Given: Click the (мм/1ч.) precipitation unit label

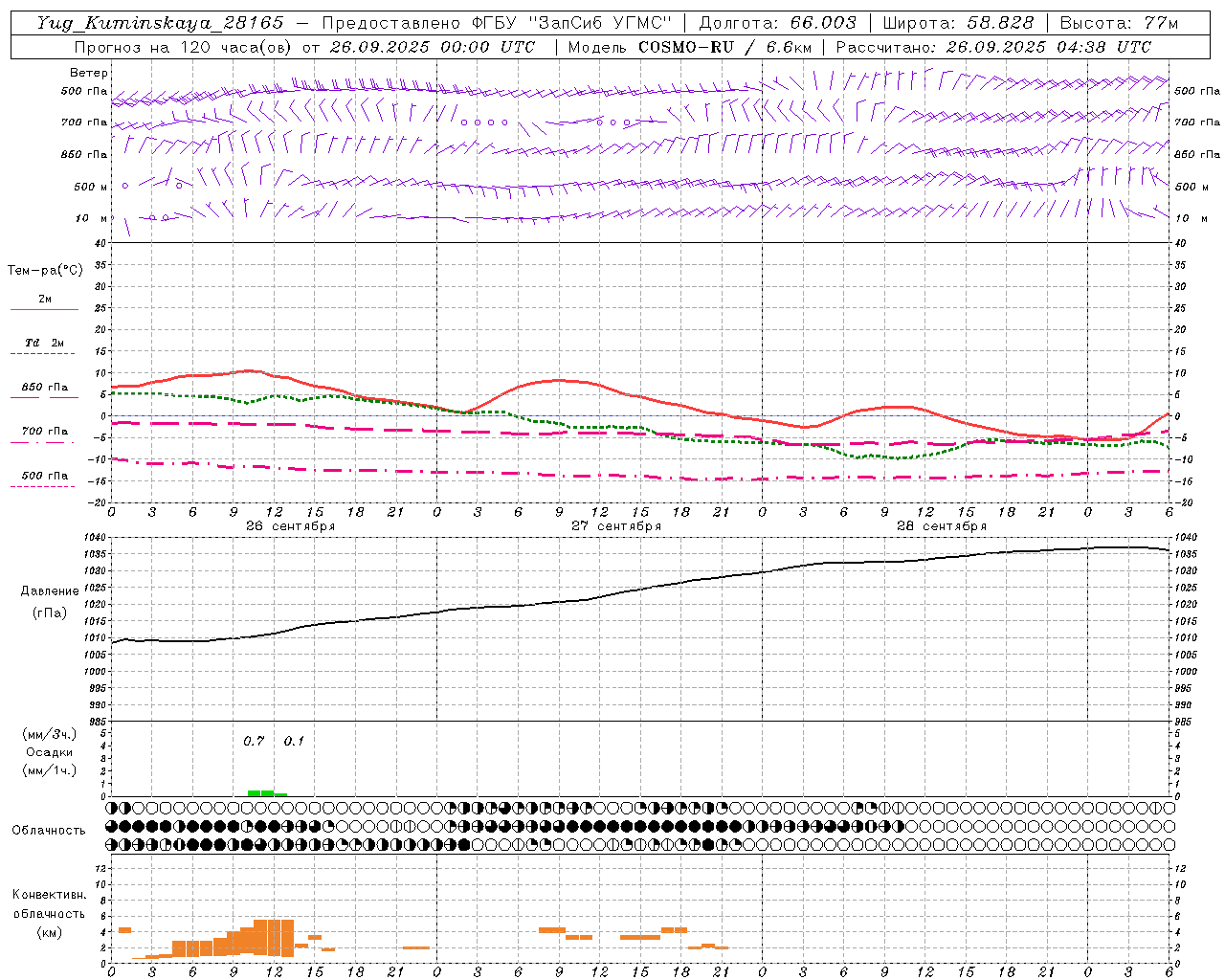Looking at the screenshot, I should click(x=49, y=770).
